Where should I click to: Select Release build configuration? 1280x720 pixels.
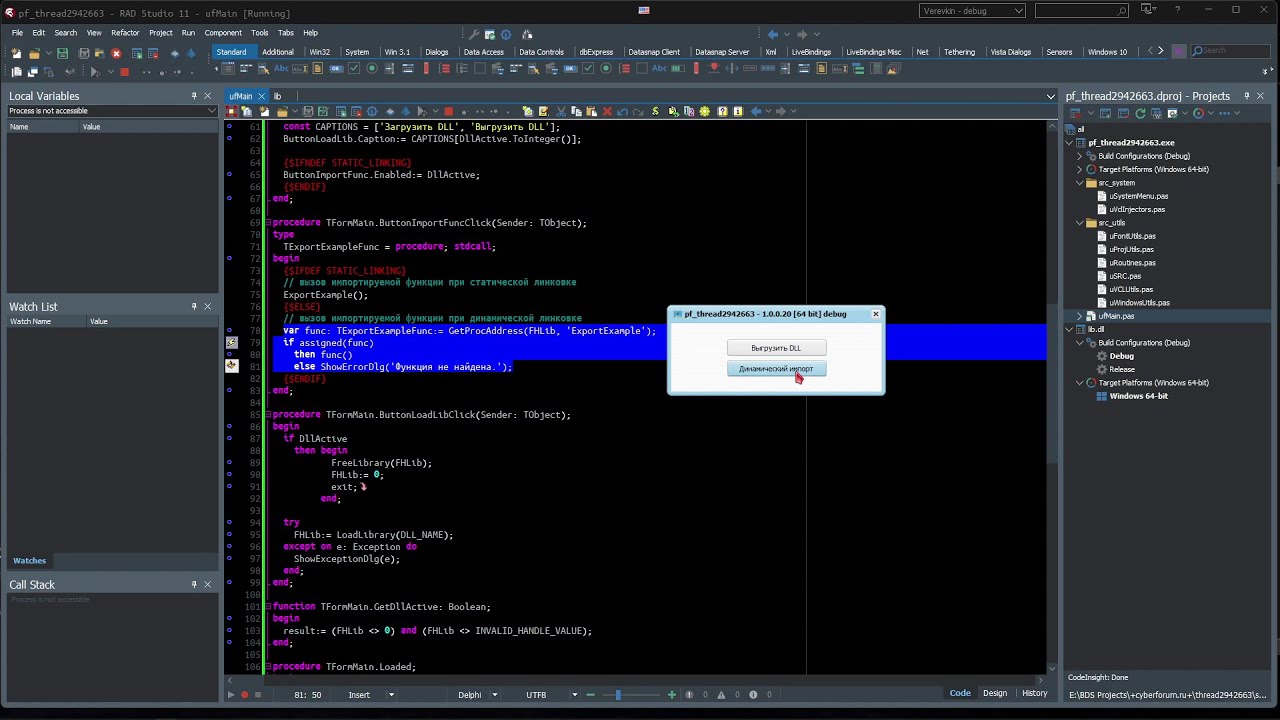[1122, 369]
